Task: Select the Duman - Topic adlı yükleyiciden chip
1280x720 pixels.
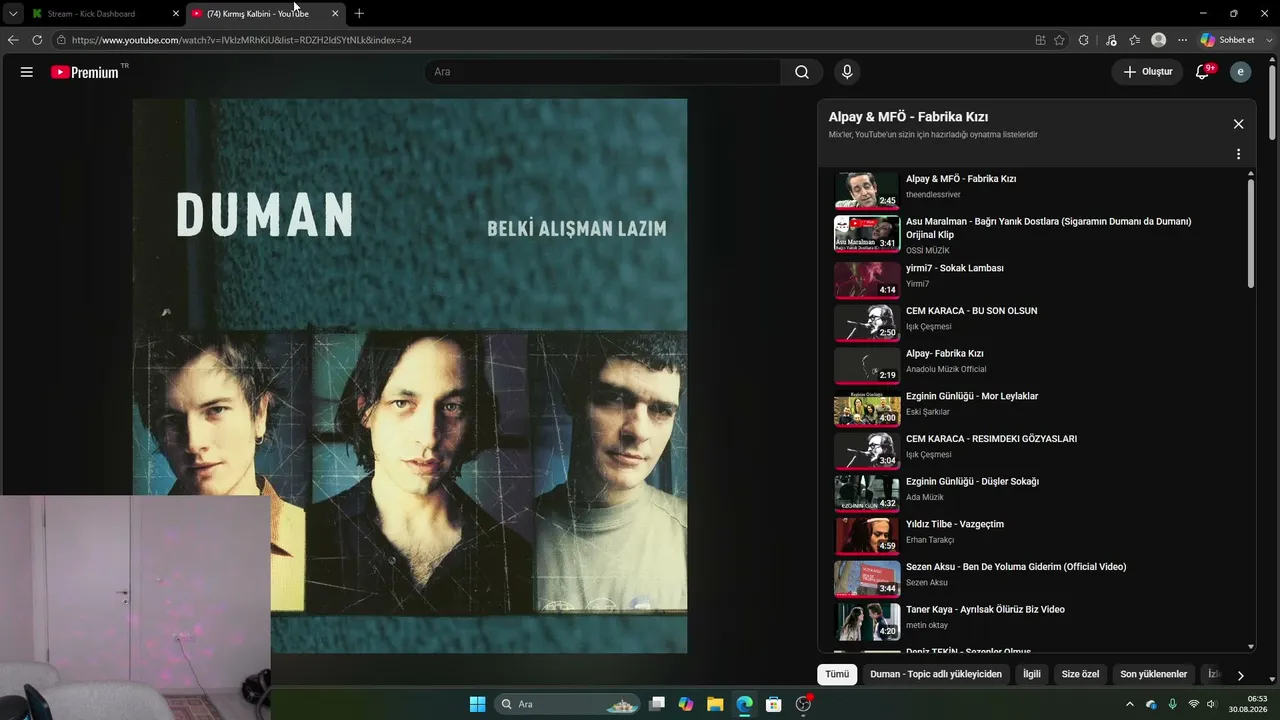Action: pyautogui.click(x=936, y=674)
